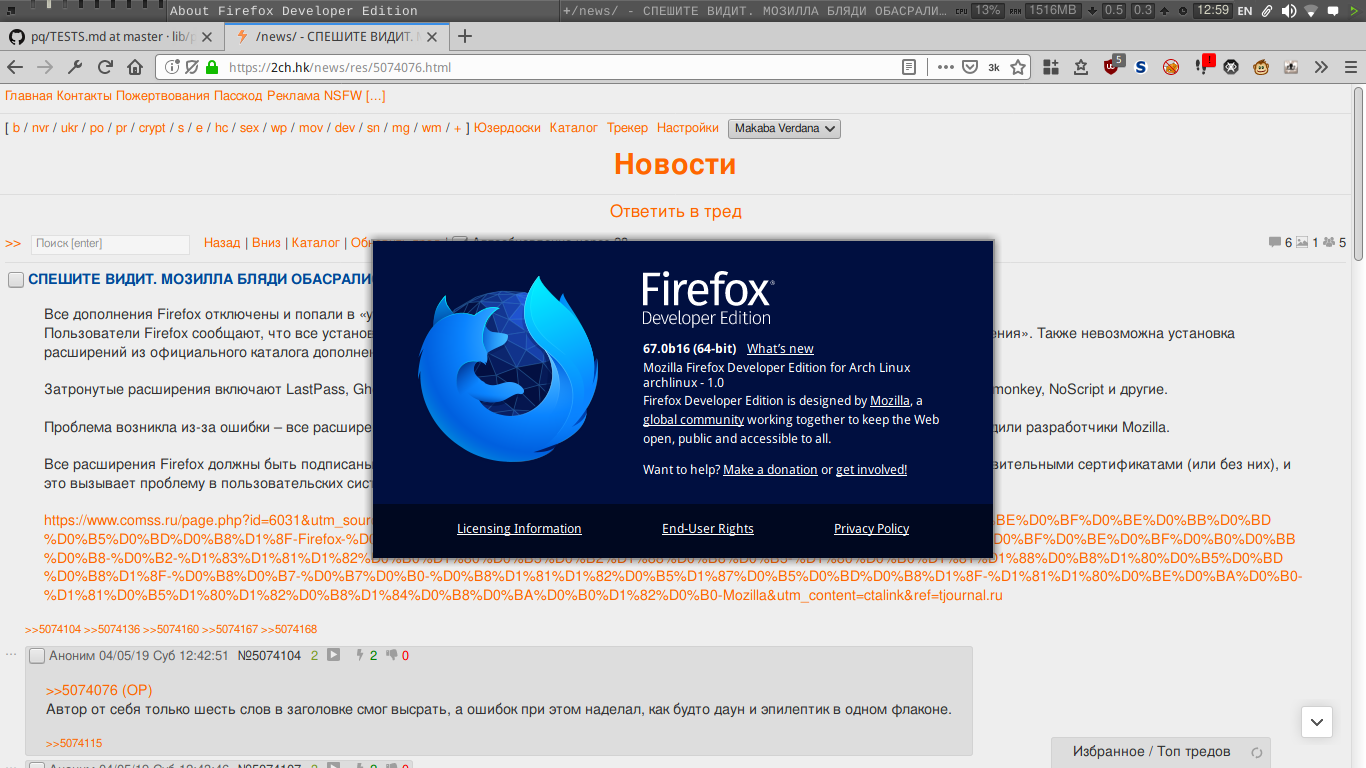This screenshot has width=1366, height=768.
Task: Click the gray square extension icon
Action: point(1291,67)
